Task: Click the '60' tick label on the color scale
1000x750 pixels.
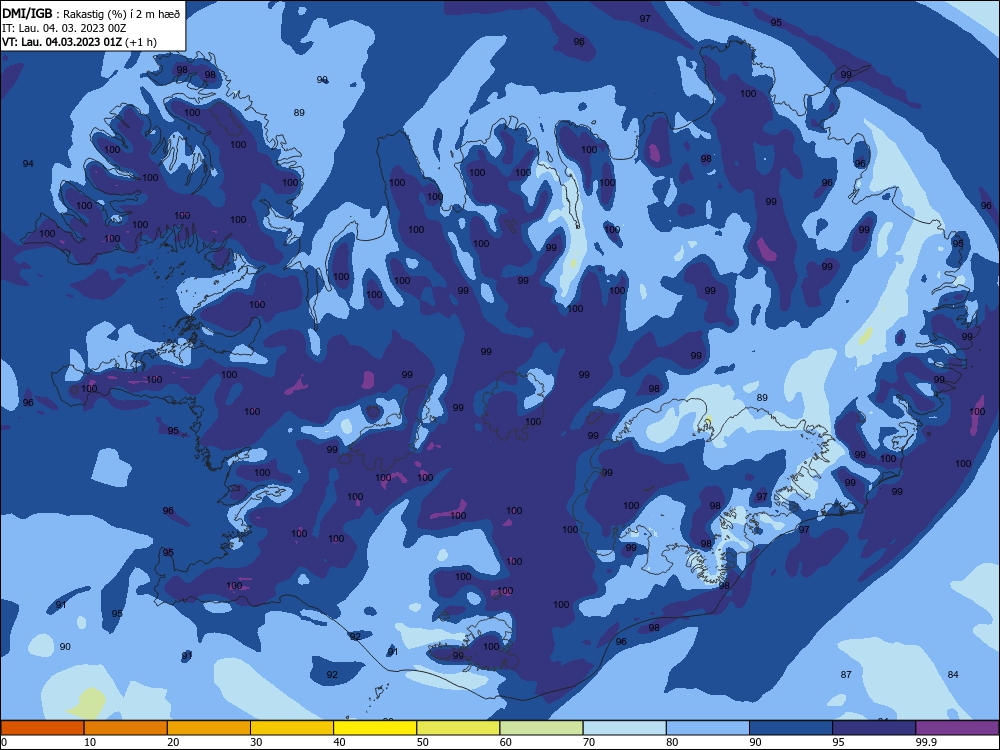Action: (505, 742)
